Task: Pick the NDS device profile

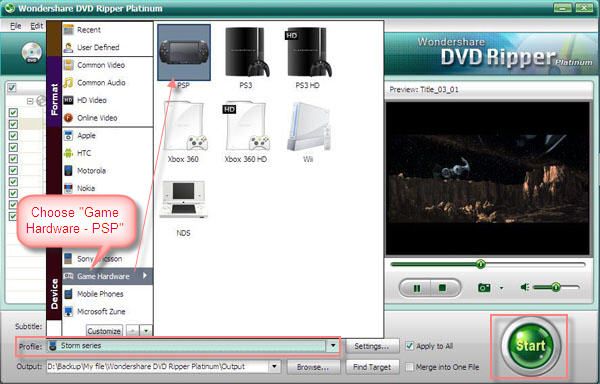Action: click(183, 199)
